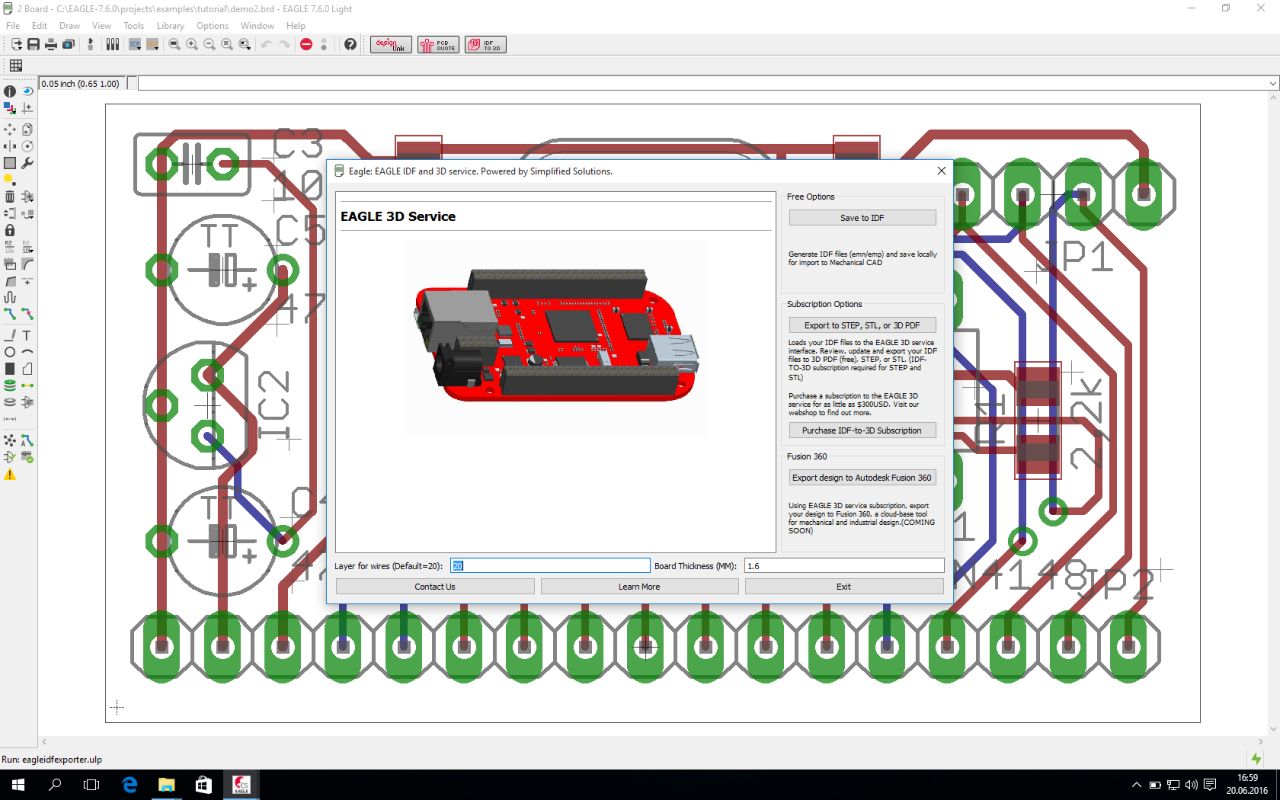Click the IDF to 3D toolbar button

(486, 44)
